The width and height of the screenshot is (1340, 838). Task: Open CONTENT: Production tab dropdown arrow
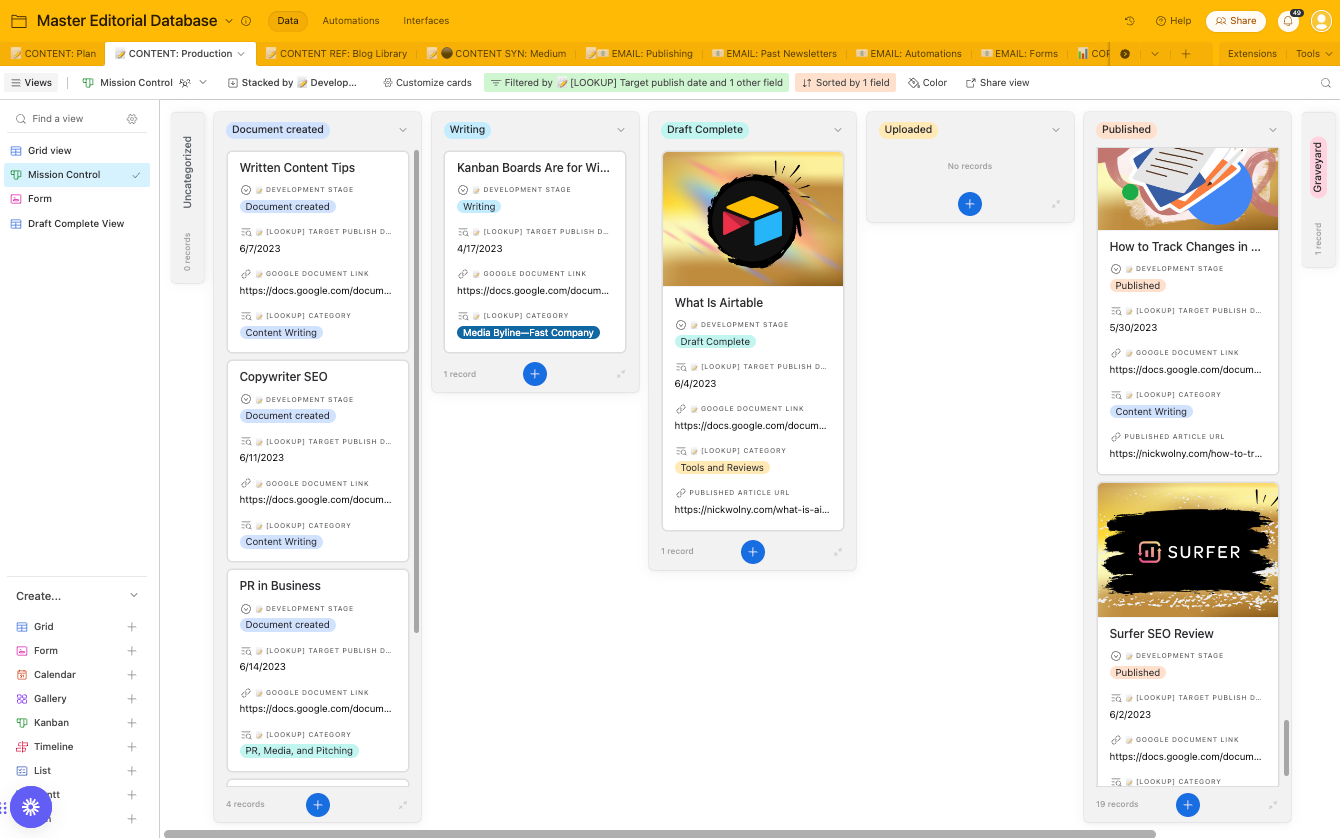coord(241,54)
